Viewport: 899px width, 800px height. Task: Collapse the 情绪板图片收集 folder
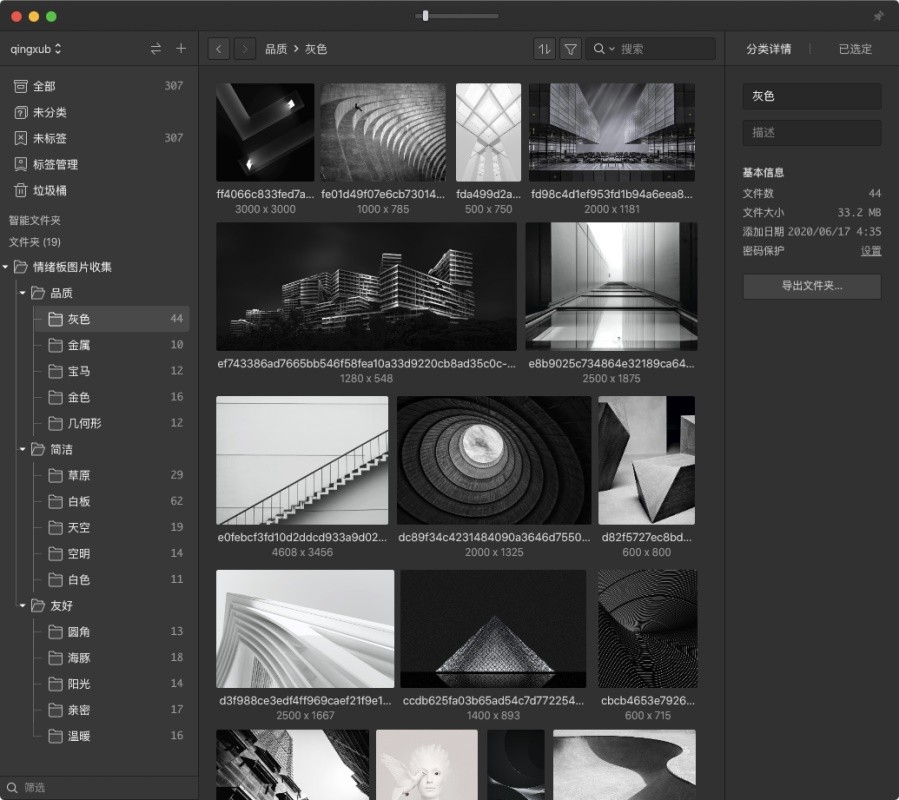point(7,267)
